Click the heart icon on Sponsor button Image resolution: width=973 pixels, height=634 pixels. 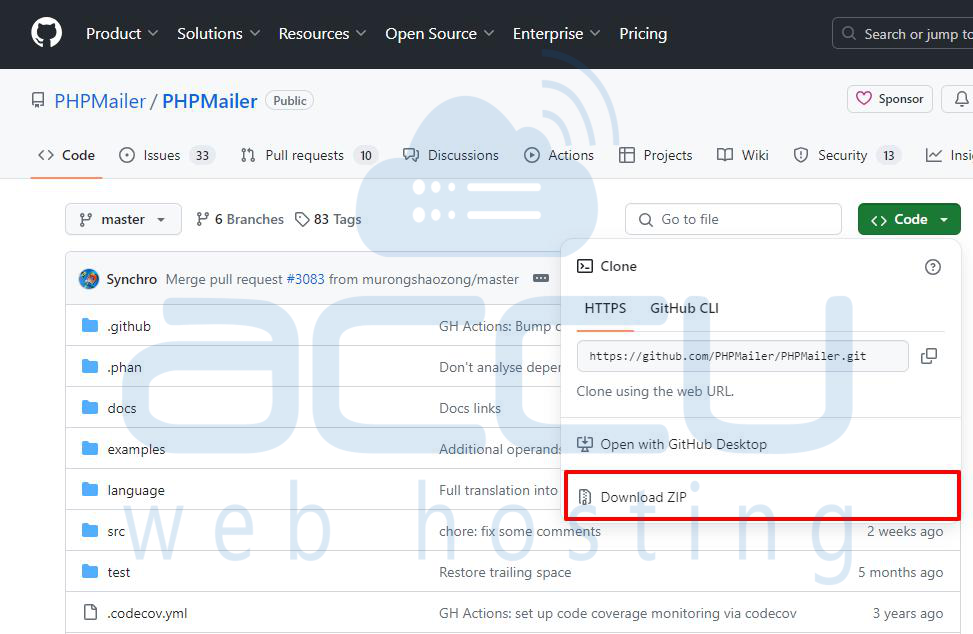(864, 99)
